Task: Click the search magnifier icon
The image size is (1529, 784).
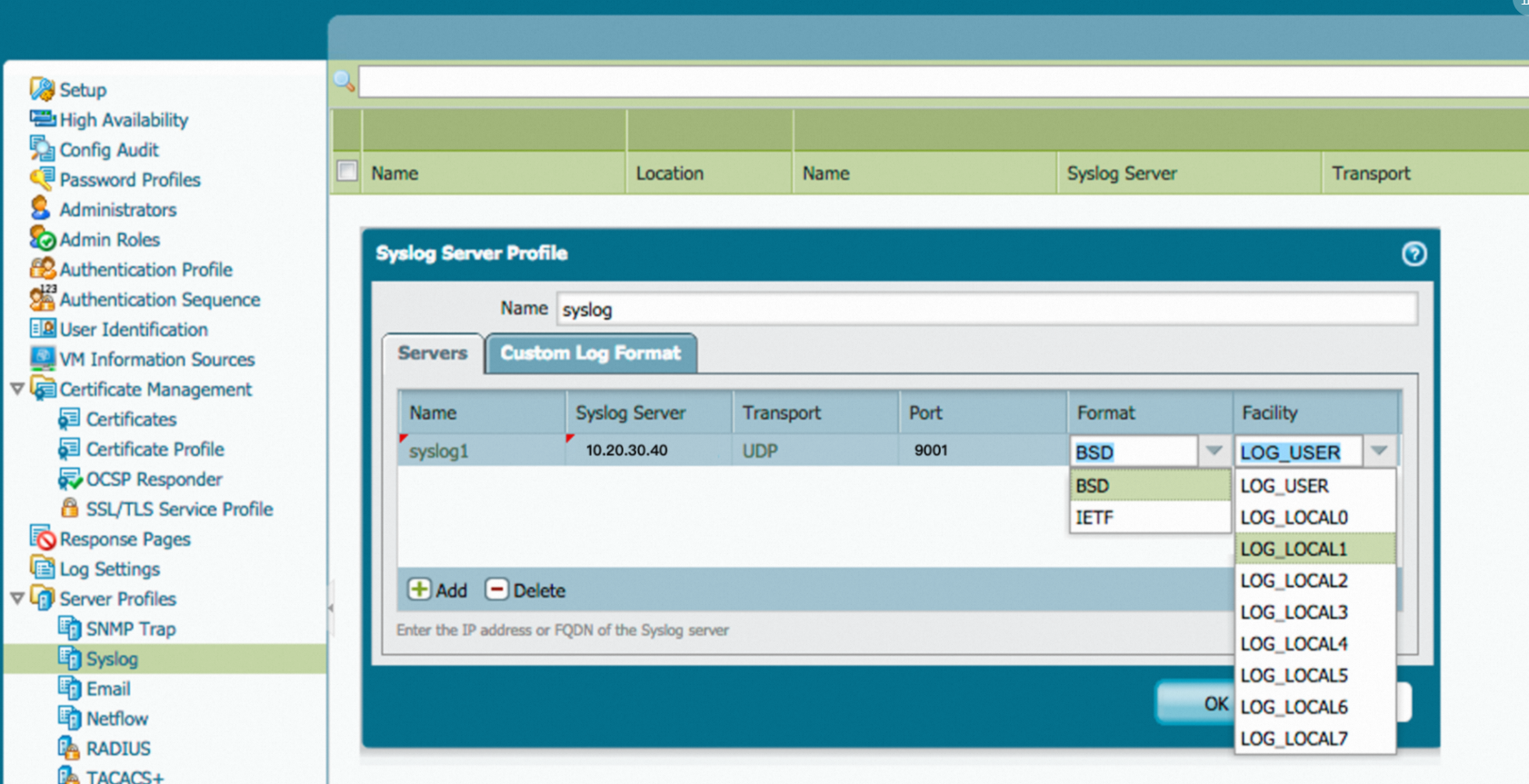Action: tap(344, 81)
